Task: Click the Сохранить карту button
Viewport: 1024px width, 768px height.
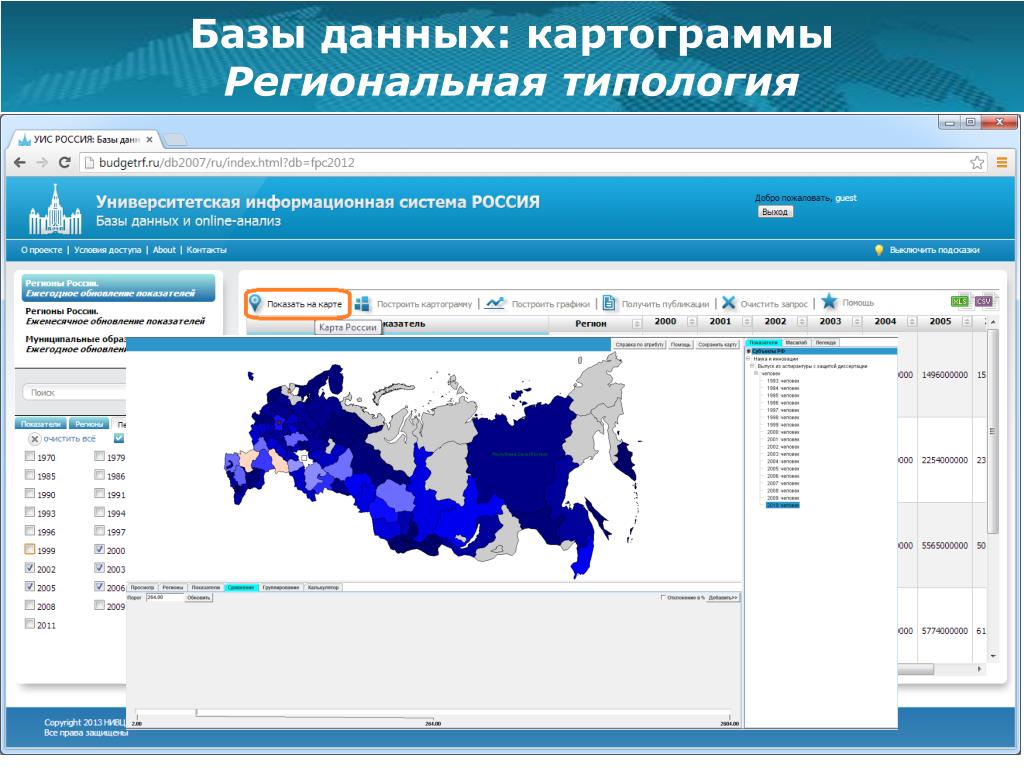Action: pyautogui.click(x=717, y=344)
